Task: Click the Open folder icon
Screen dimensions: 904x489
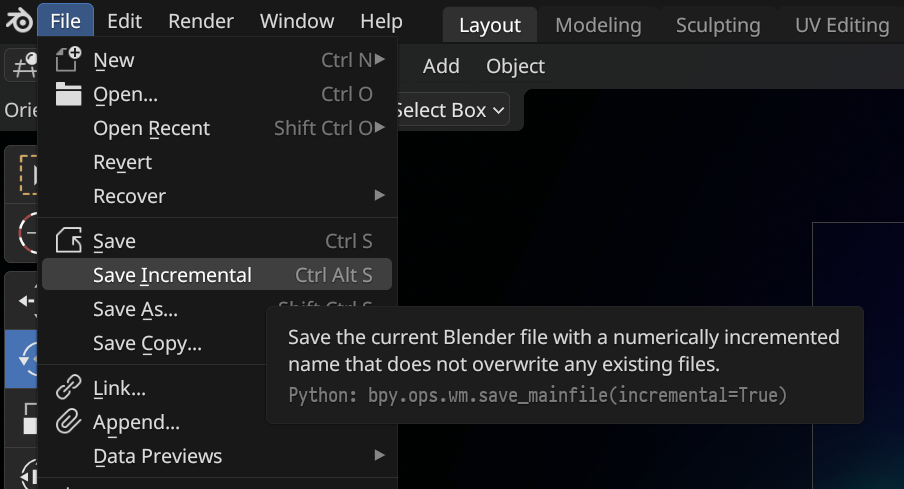Action: point(68,94)
